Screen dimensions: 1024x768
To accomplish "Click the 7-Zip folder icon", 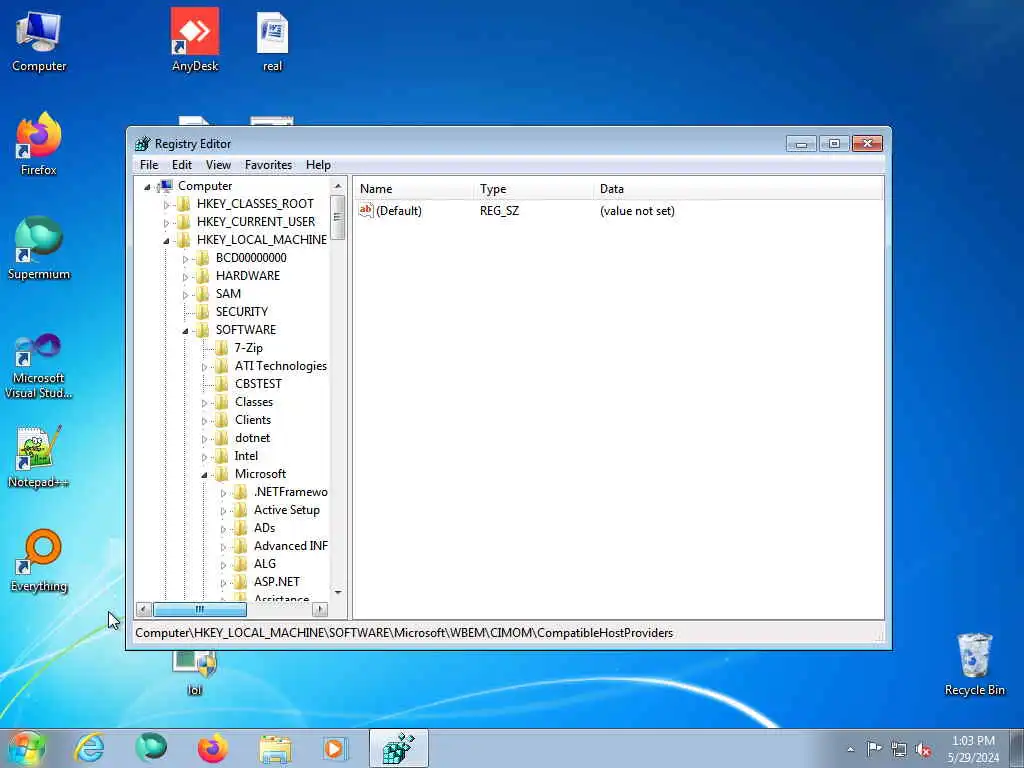I will (x=222, y=347).
